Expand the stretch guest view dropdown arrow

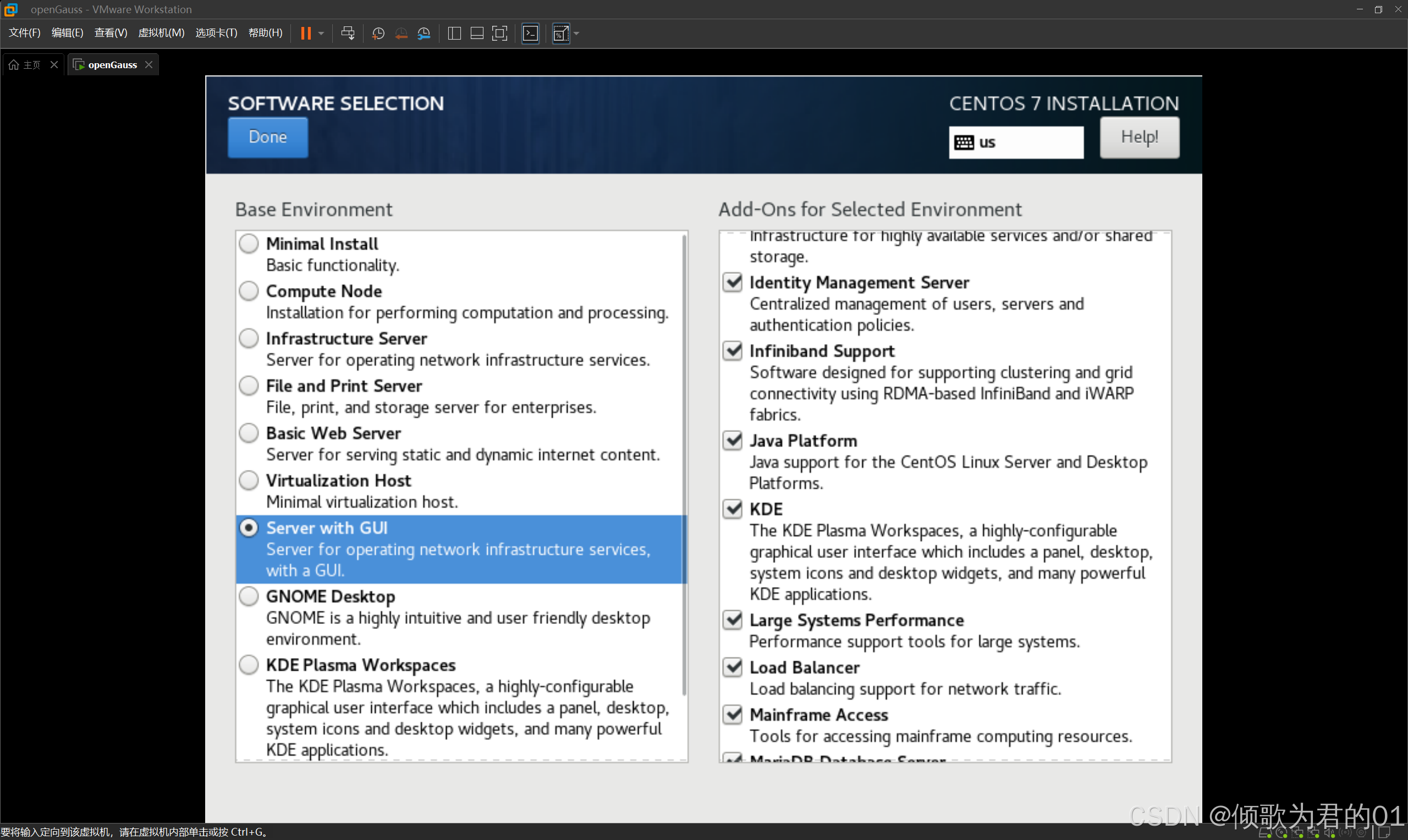(x=577, y=34)
